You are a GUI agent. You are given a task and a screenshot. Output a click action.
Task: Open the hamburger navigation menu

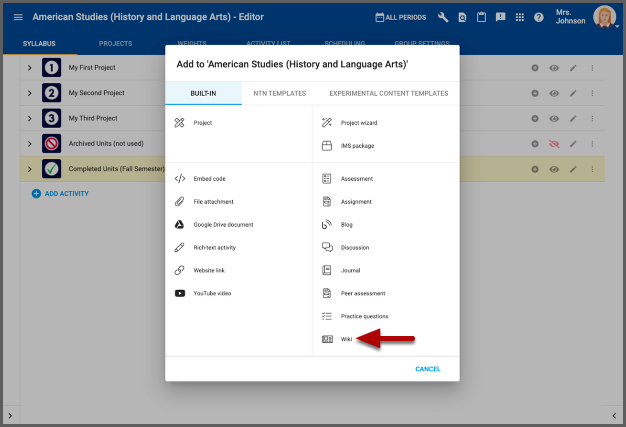pos(17,18)
